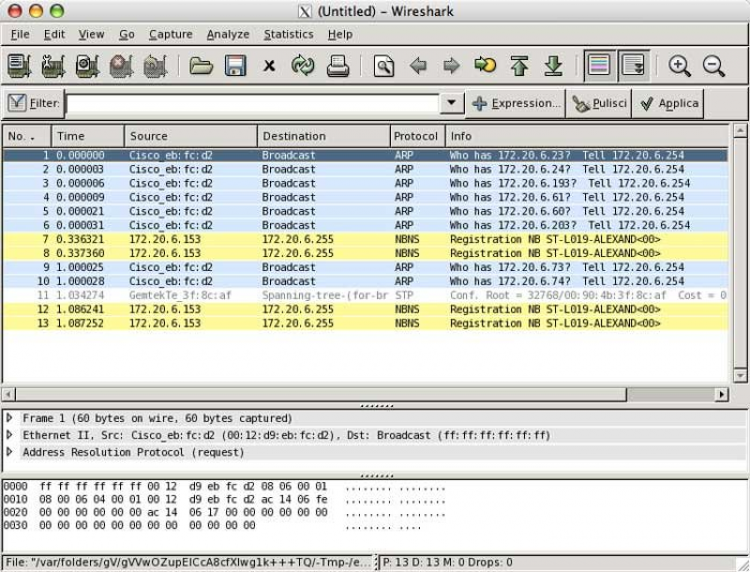Open the File menu

(20, 34)
